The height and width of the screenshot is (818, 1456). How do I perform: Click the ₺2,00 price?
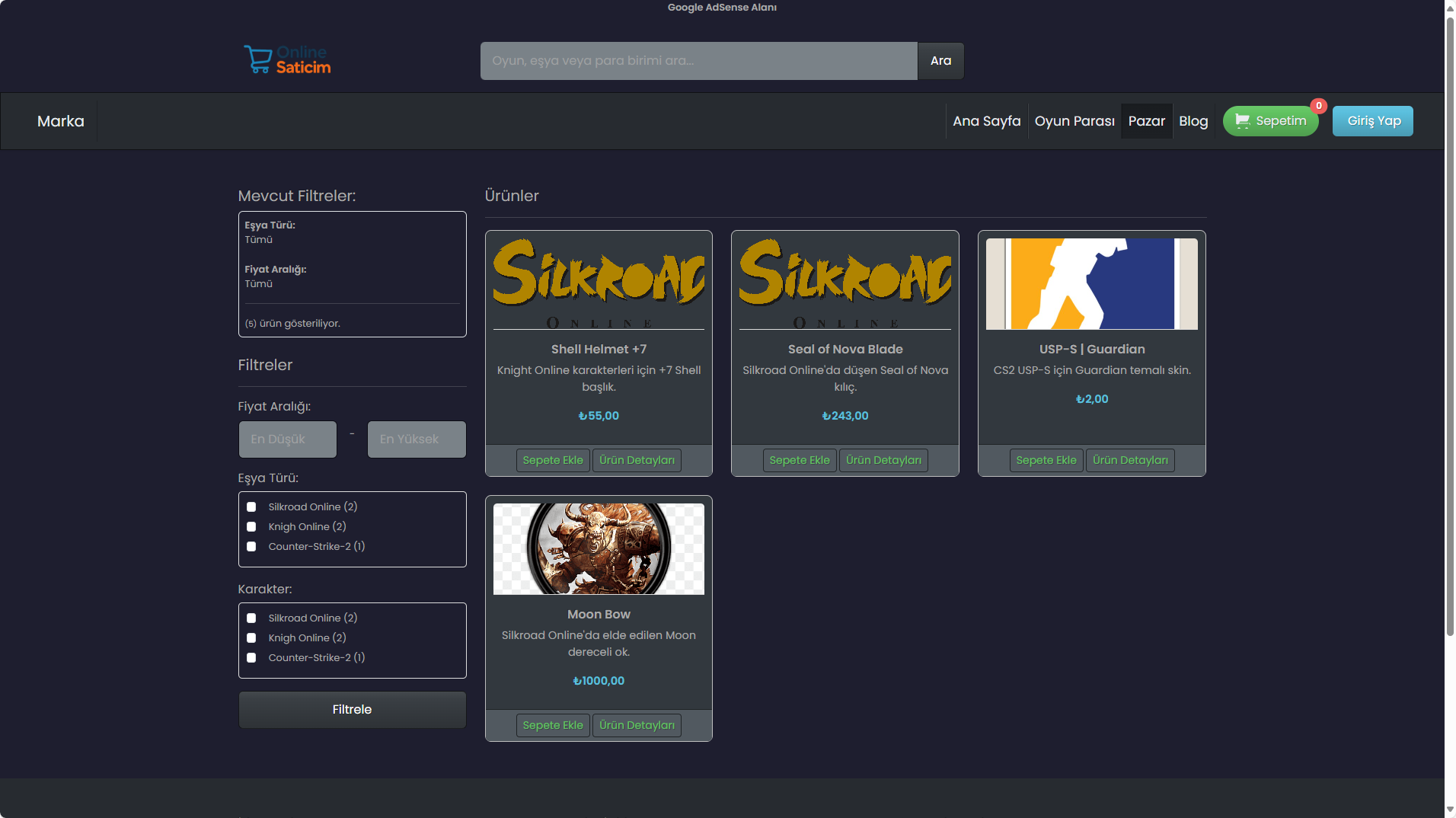[x=1092, y=399]
